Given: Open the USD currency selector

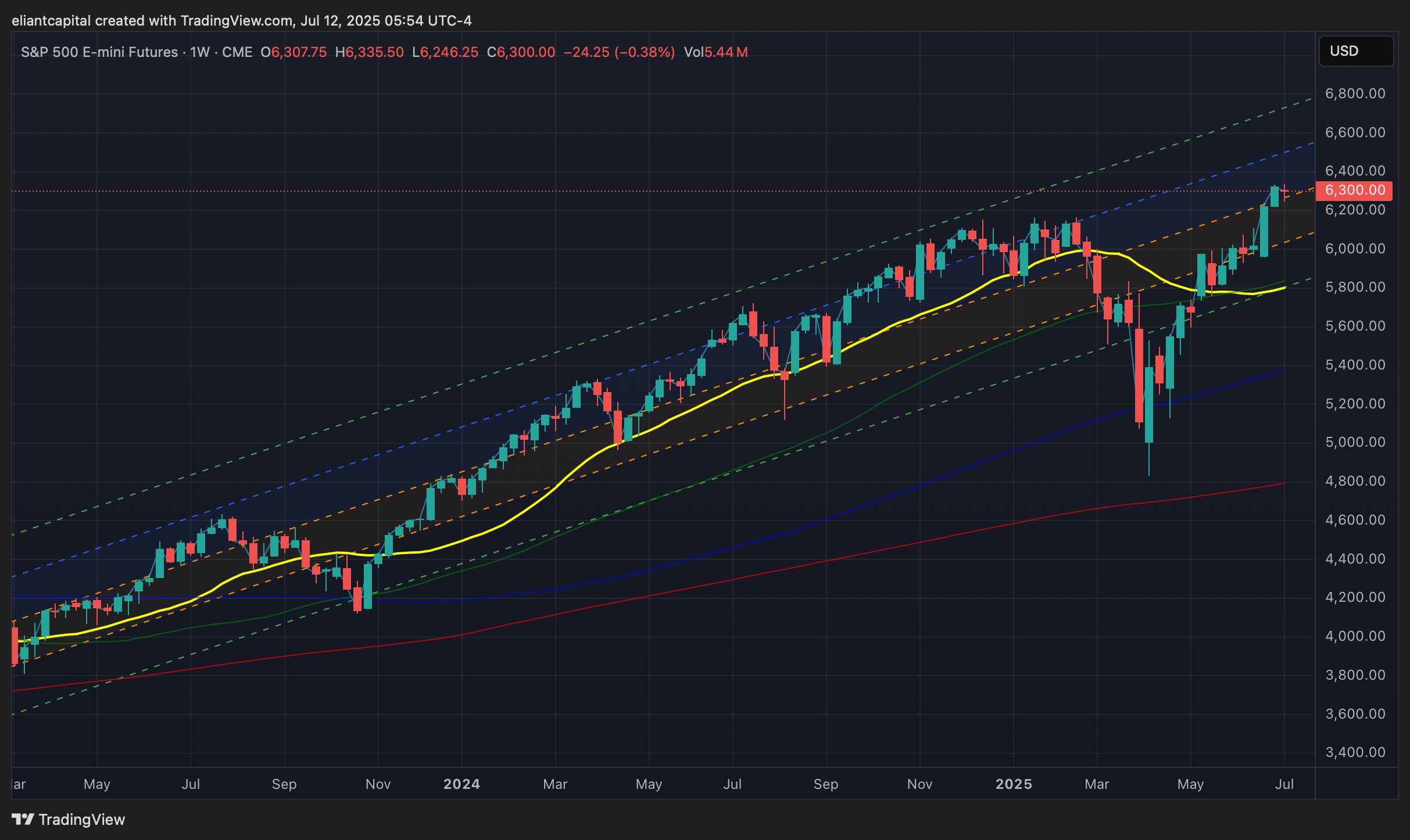Looking at the screenshot, I should click(x=1355, y=51).
